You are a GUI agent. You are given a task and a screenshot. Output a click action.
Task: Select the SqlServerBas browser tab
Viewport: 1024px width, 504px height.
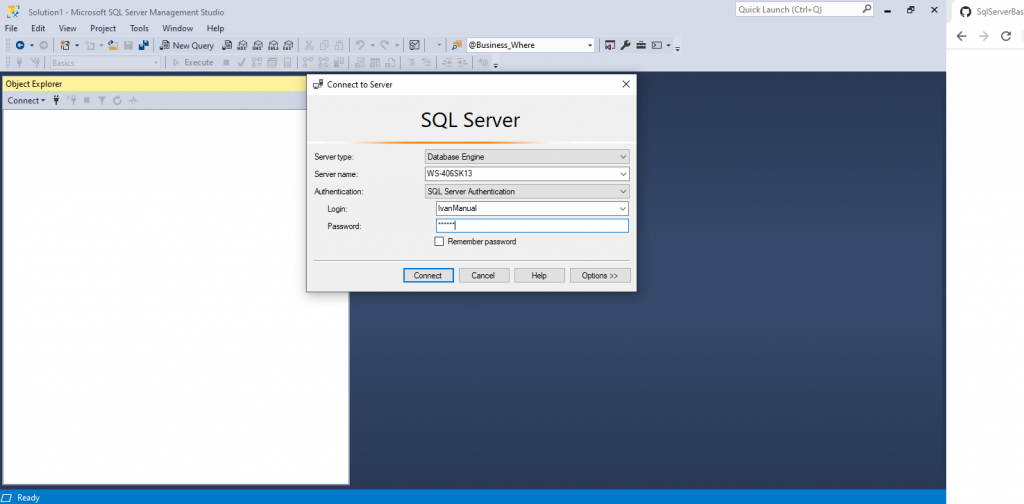(x=991, y=12)
